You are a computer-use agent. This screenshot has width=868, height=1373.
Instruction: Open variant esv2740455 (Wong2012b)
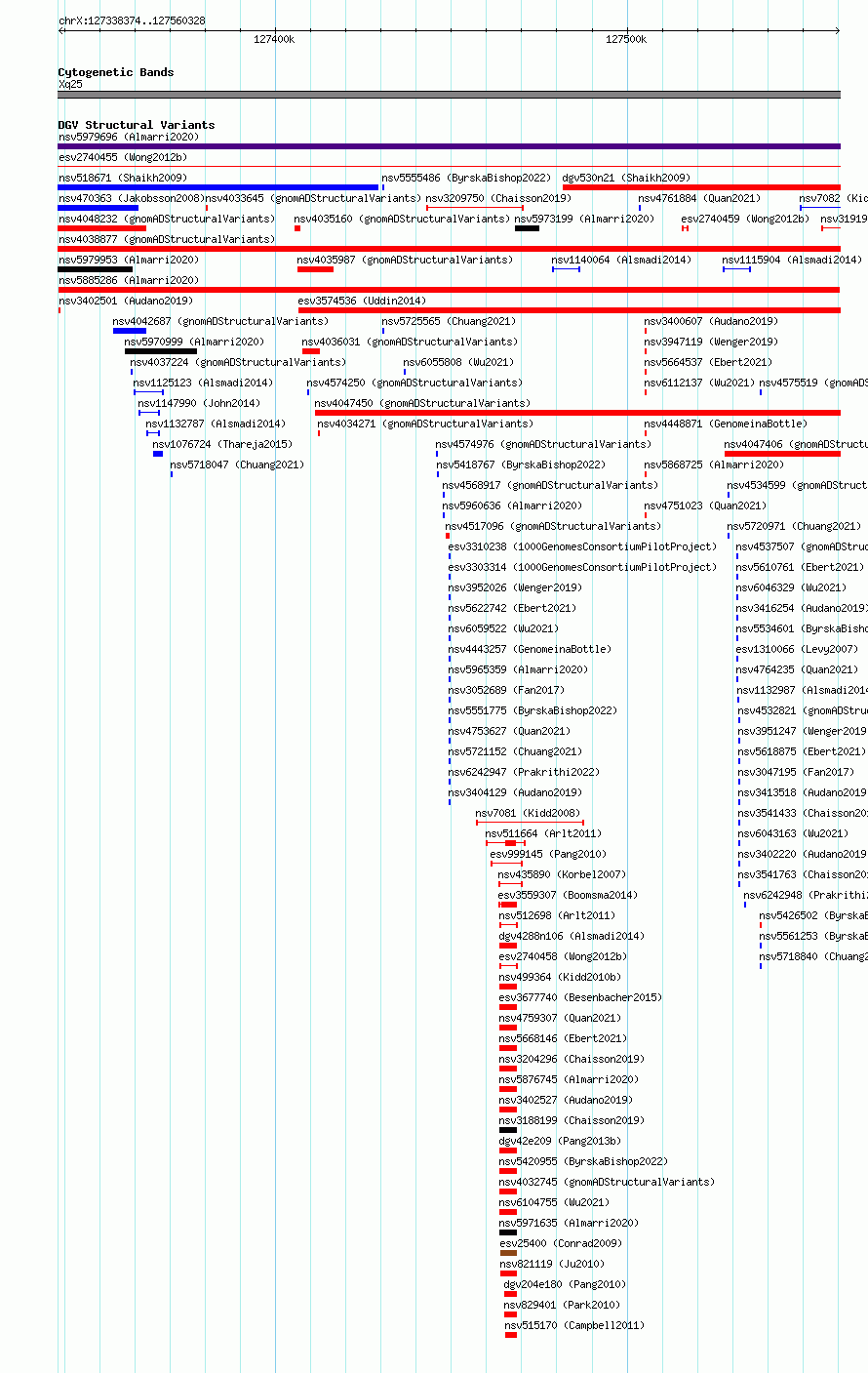click(x=123, y=157)
